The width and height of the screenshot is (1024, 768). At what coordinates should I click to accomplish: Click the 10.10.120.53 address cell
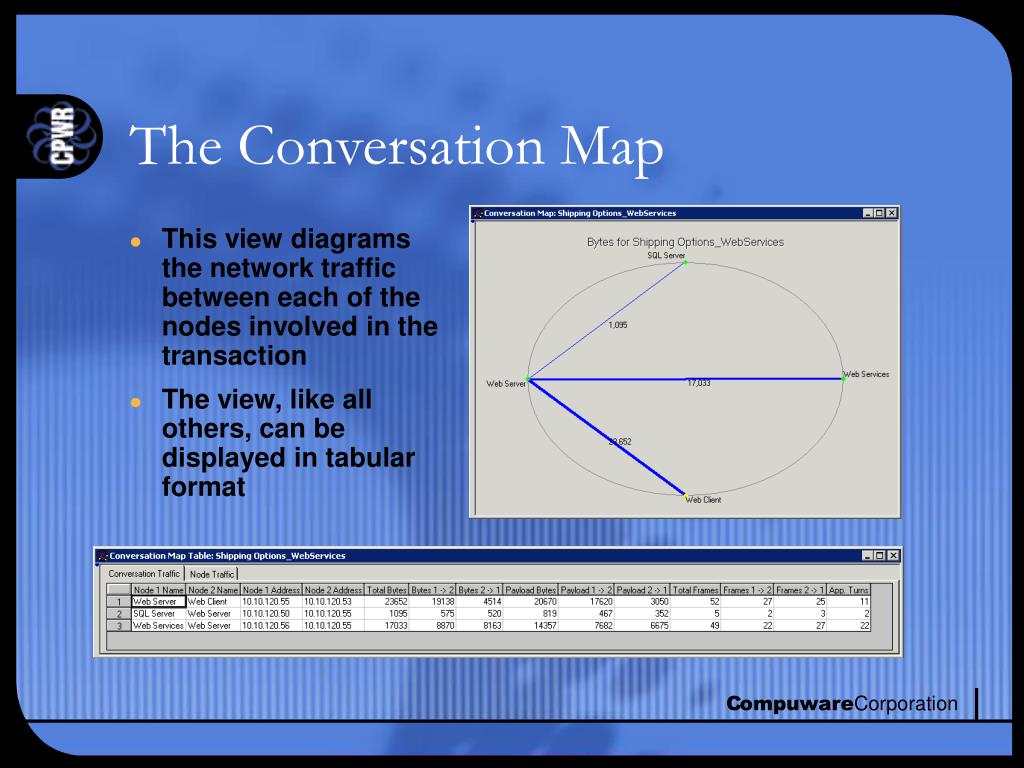coord(333,601)
